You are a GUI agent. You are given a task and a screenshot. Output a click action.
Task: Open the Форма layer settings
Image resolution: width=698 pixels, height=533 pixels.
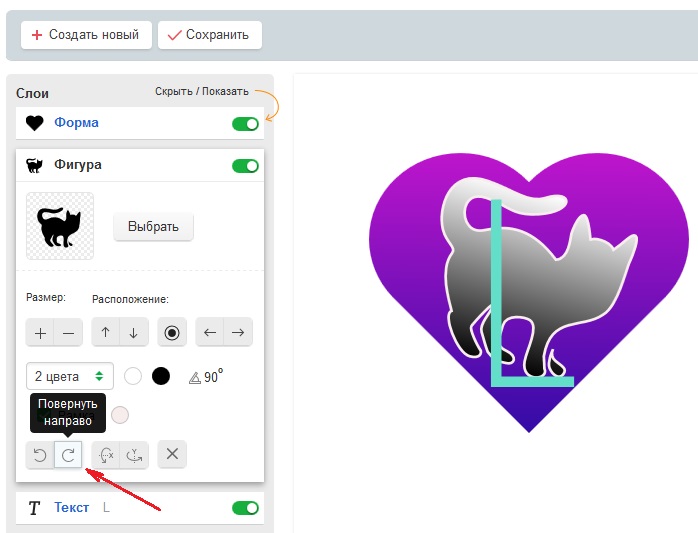[x=77, y=122]
